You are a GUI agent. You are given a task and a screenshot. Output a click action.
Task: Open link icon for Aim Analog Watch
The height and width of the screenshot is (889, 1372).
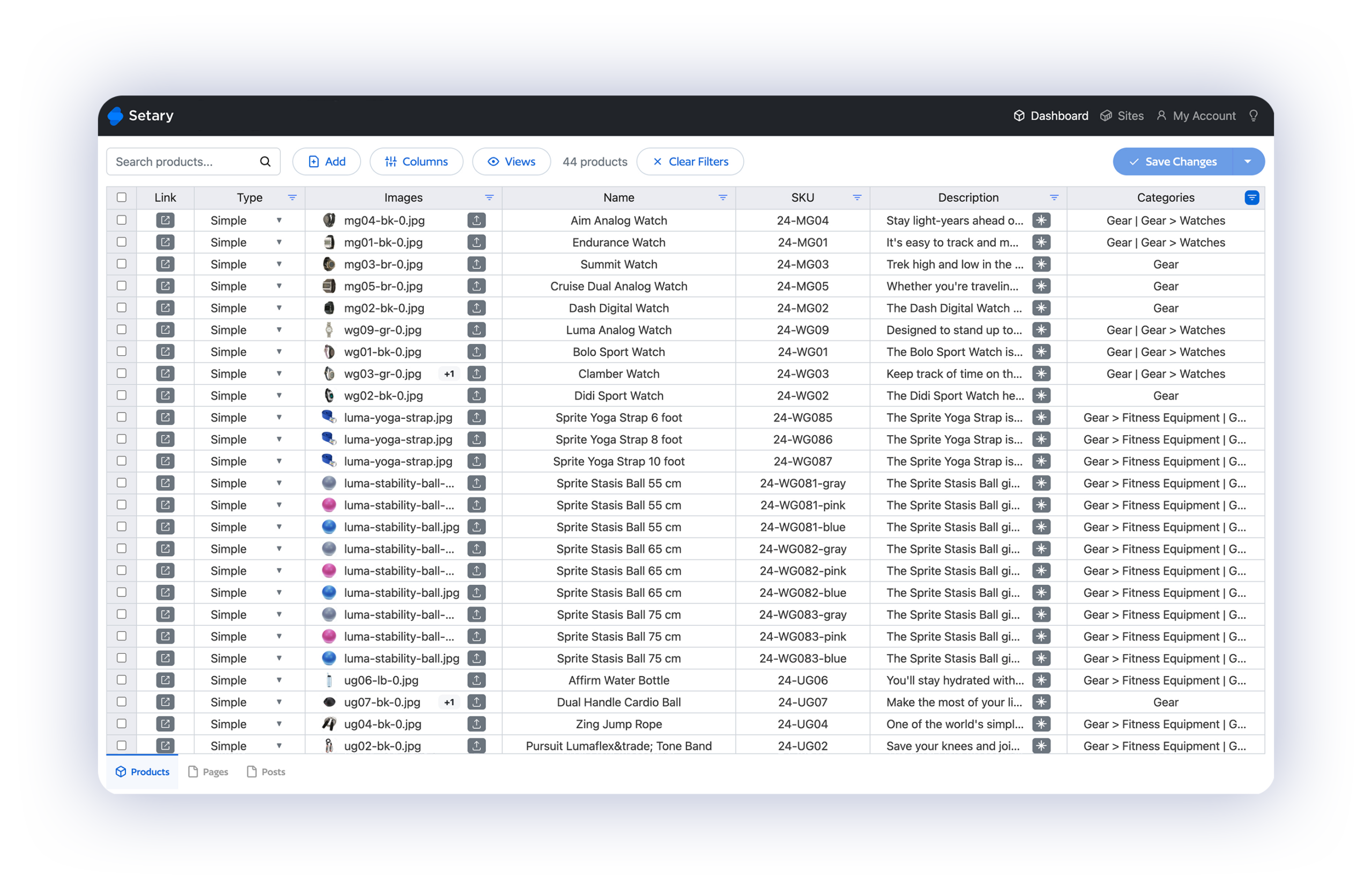166,220
